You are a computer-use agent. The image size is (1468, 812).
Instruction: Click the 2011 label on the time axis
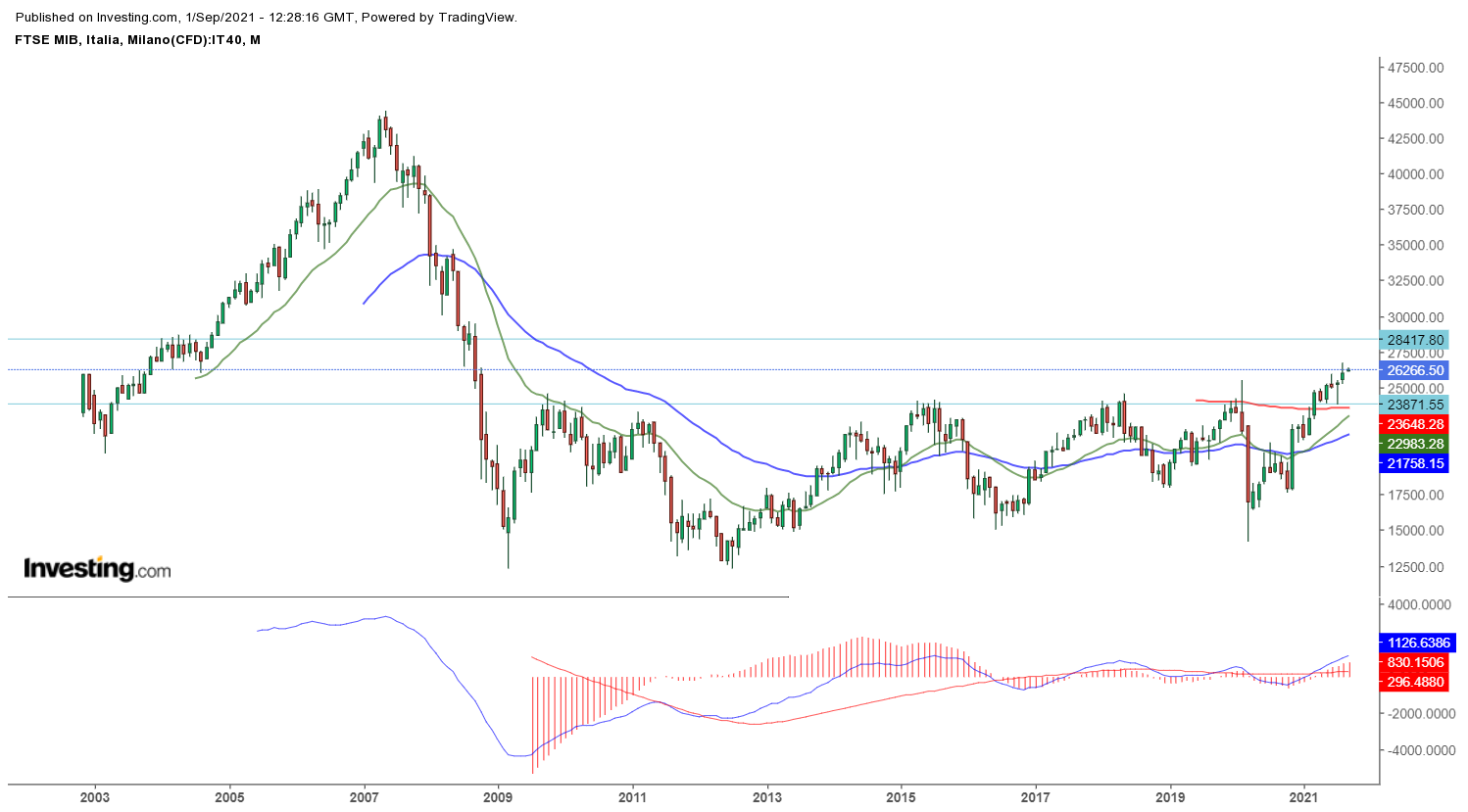pos(633,796)
